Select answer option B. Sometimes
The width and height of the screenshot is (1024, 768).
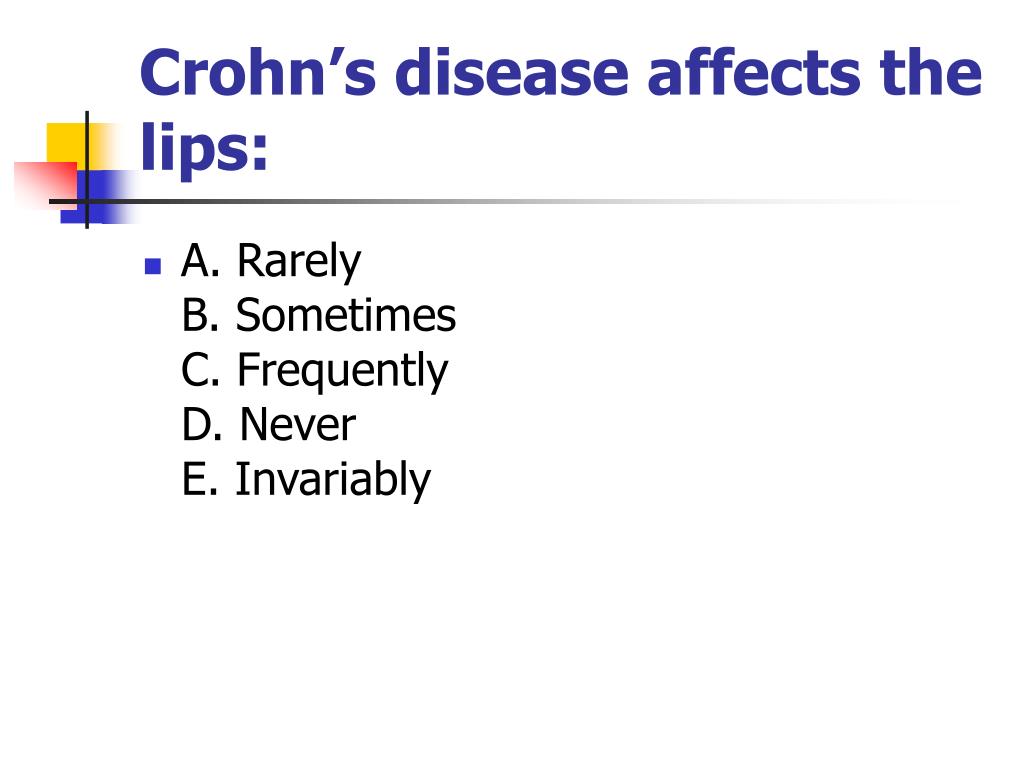pos(318,315)
